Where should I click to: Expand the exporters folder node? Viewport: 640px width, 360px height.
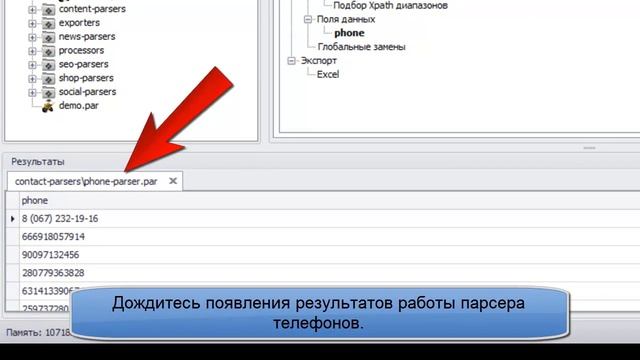(x=32, y=23)
